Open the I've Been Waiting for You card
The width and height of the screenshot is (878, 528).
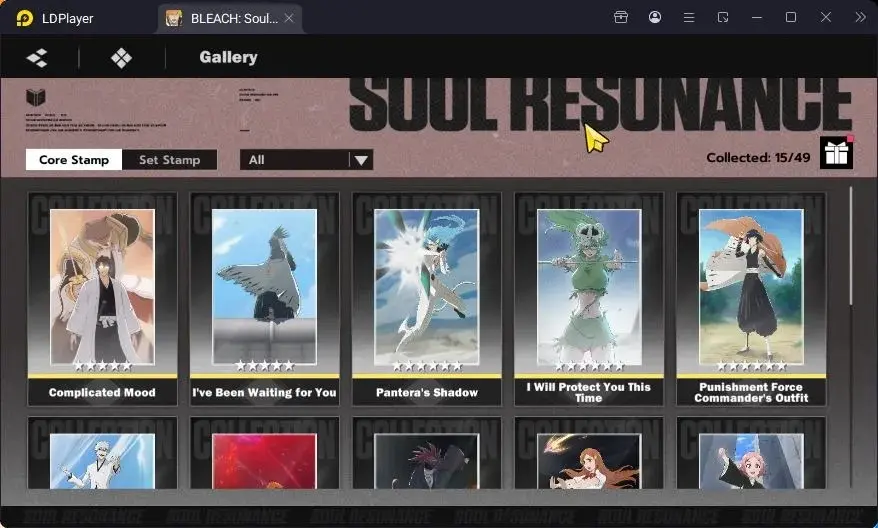(264, 299)
